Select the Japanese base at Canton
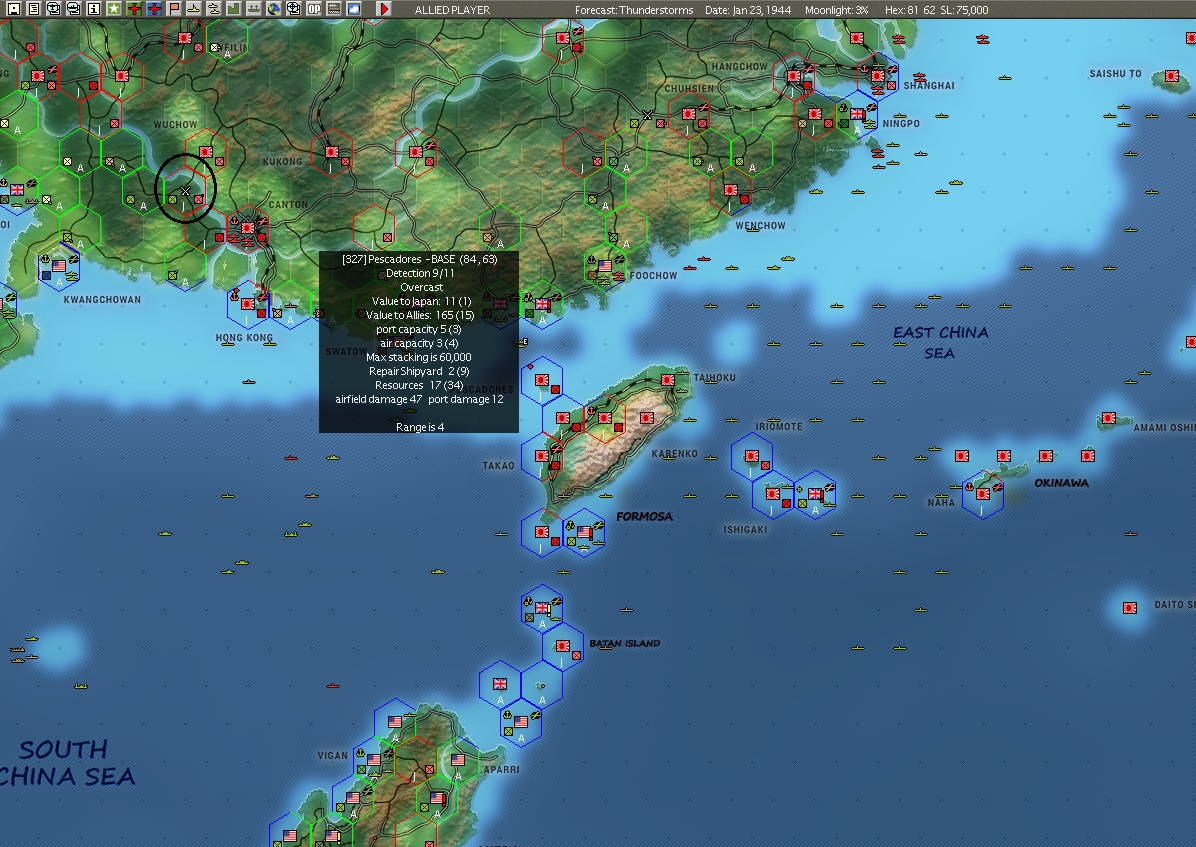The image size is (1196, 847). coord(248,228)
